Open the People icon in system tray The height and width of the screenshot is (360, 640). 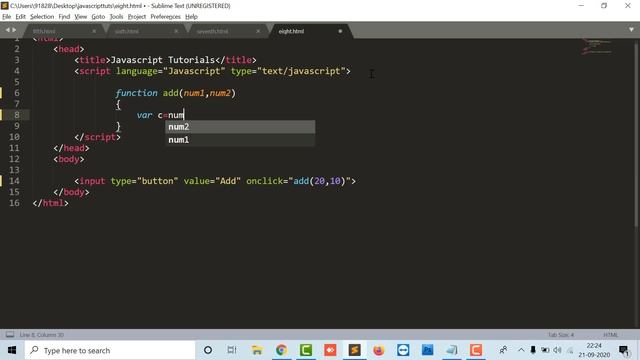(x=503, y=350)
